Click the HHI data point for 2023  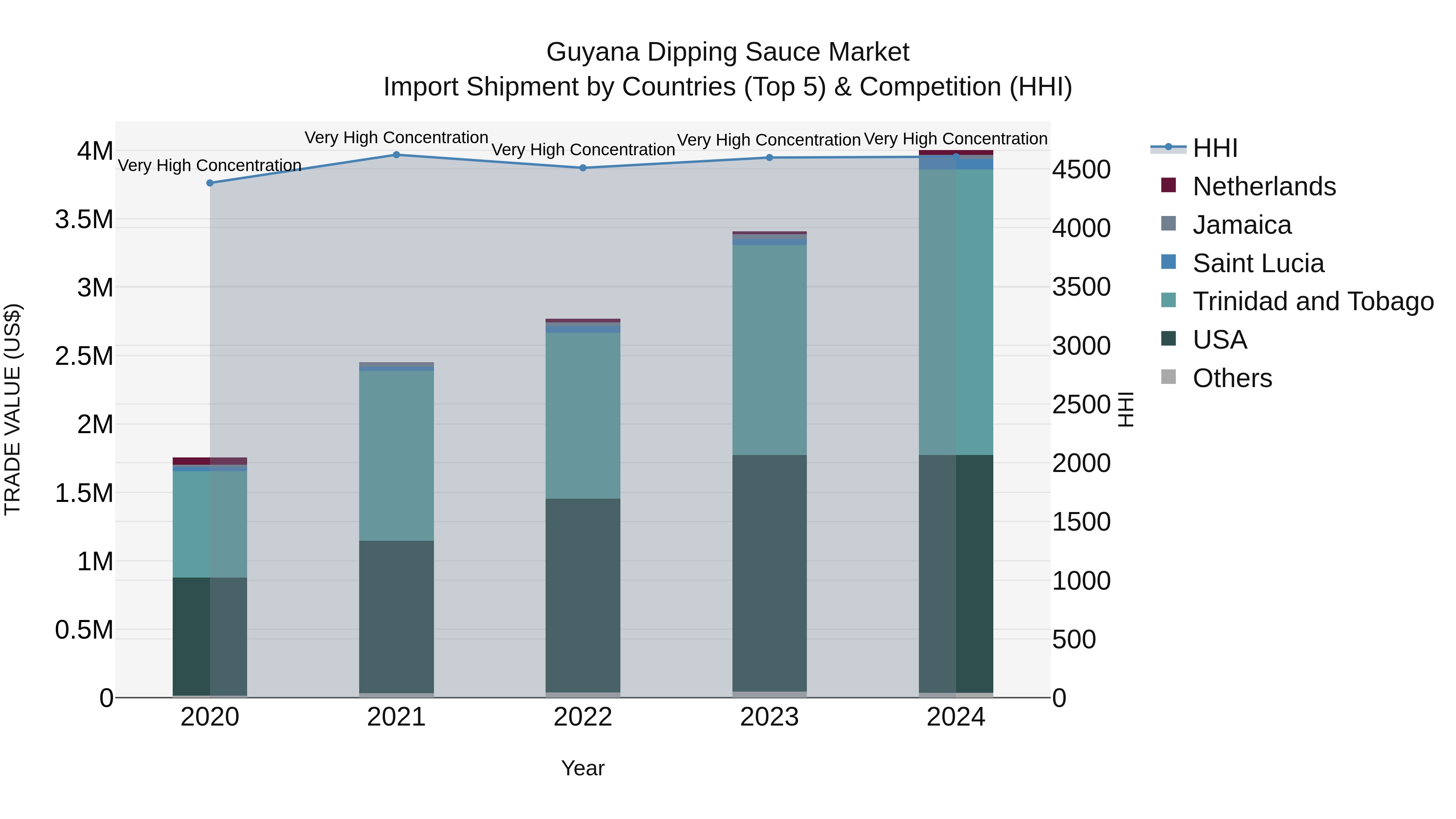(769, 157)
